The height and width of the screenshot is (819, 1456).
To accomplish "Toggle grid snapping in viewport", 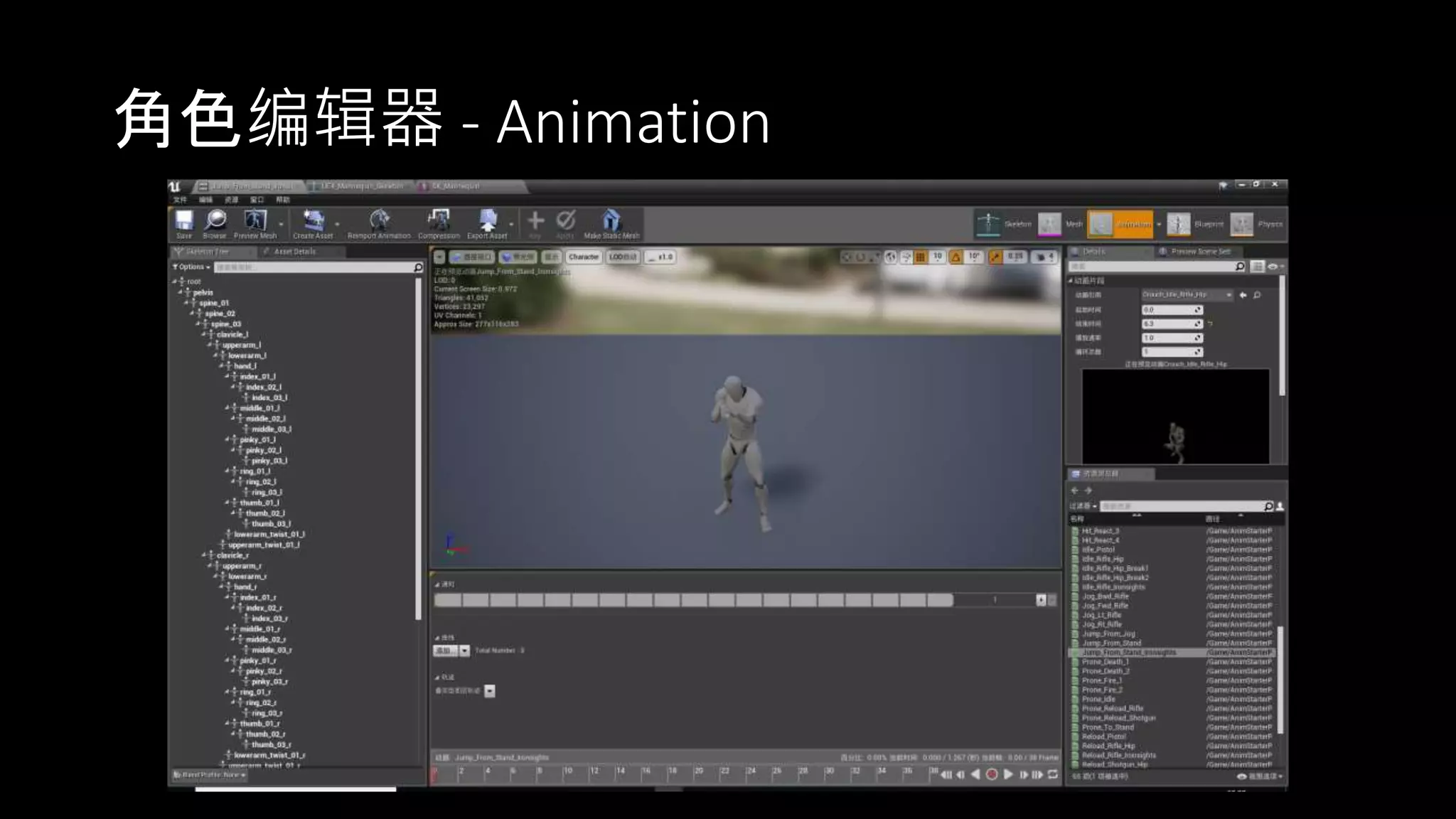I will [x=921, y=257].
